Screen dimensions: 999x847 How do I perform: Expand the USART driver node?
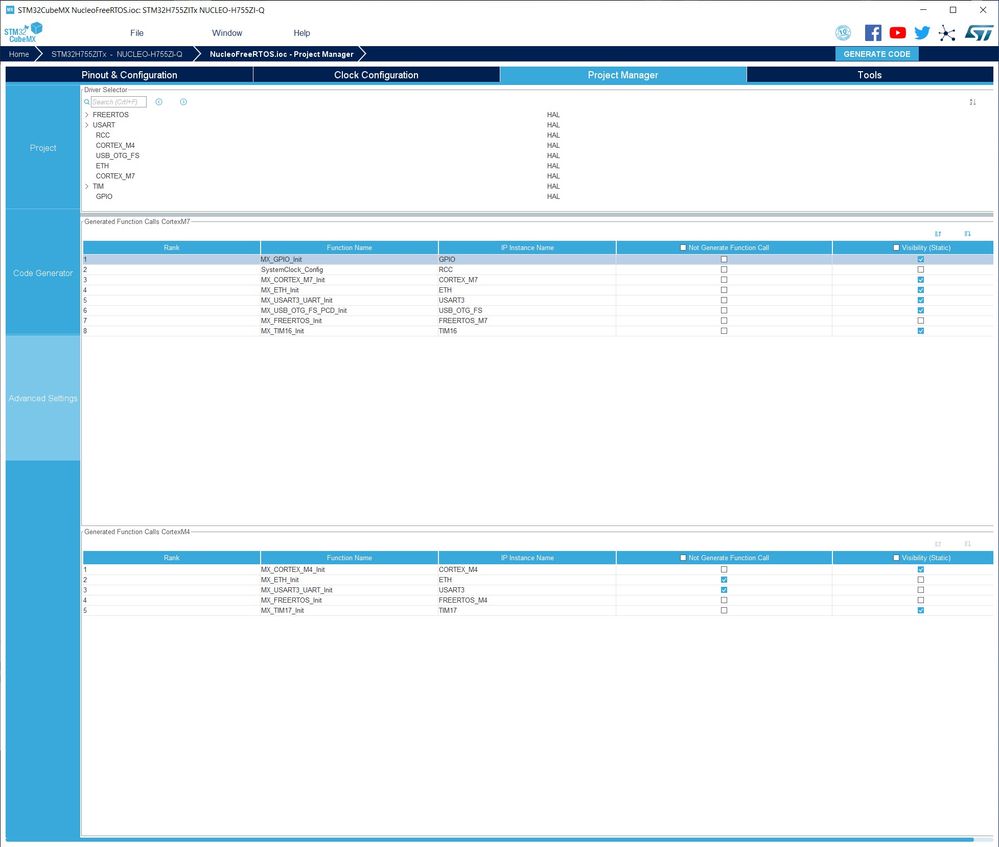[x=87, y=125]
